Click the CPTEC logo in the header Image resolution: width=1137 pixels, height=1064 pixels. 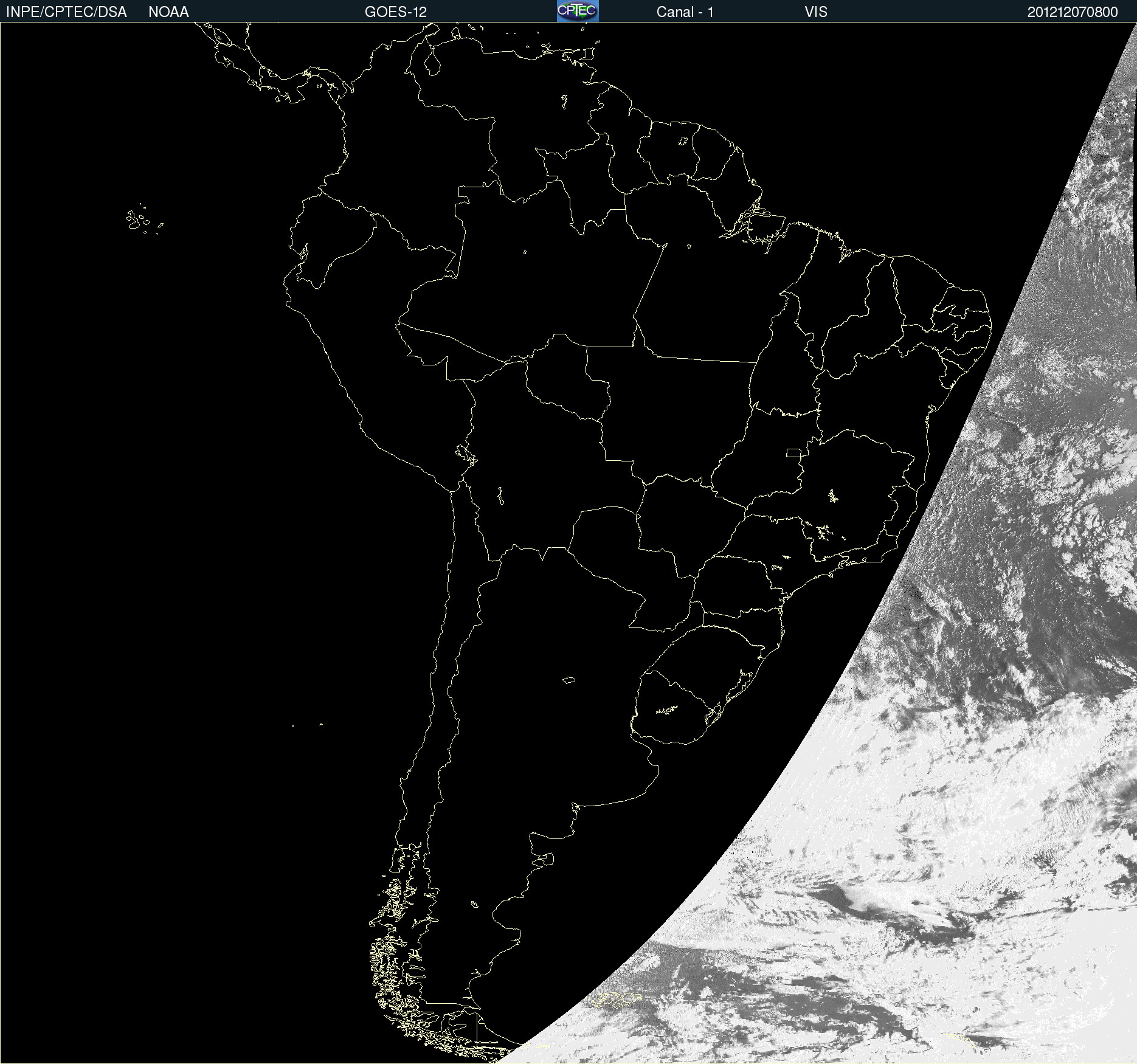click(578, 11)
